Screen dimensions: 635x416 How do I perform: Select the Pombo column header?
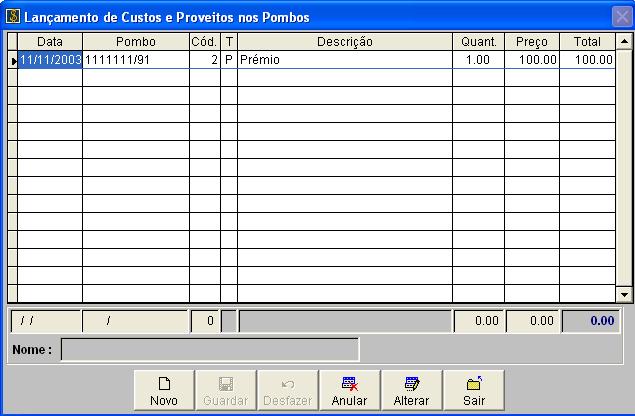point(136,42)
